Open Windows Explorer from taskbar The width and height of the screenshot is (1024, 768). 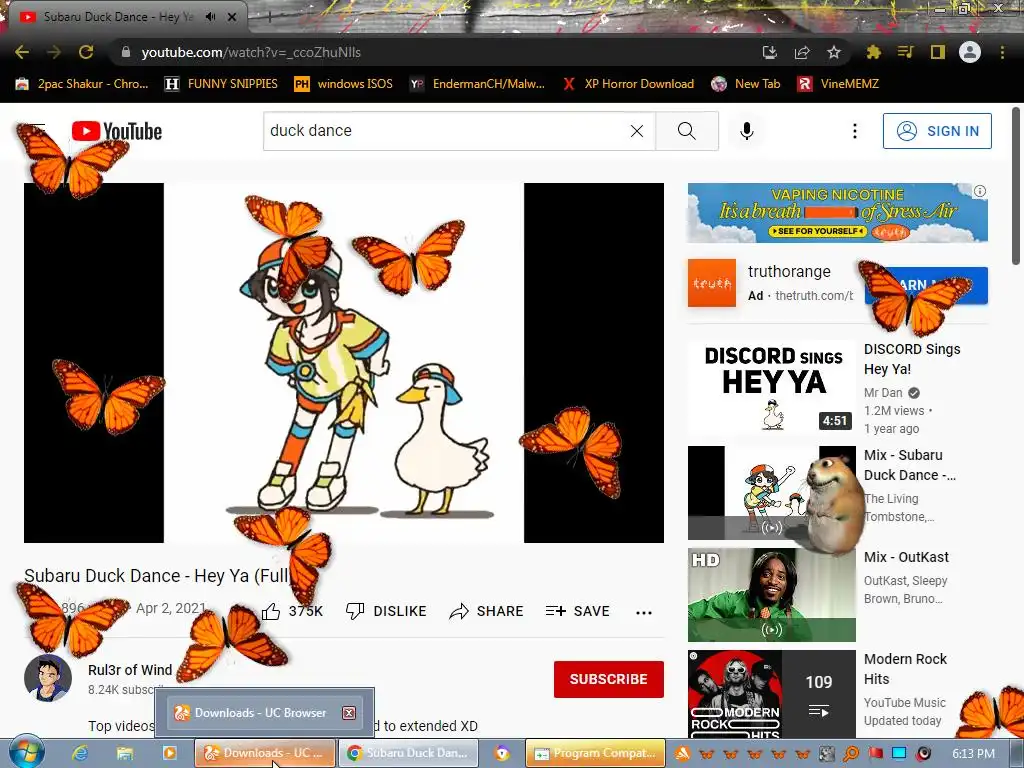click(x=125, y=753)
